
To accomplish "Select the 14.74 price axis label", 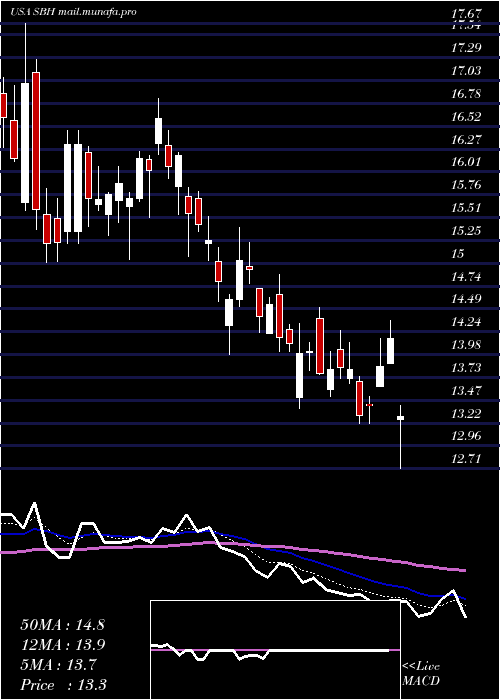I will 466,276.
